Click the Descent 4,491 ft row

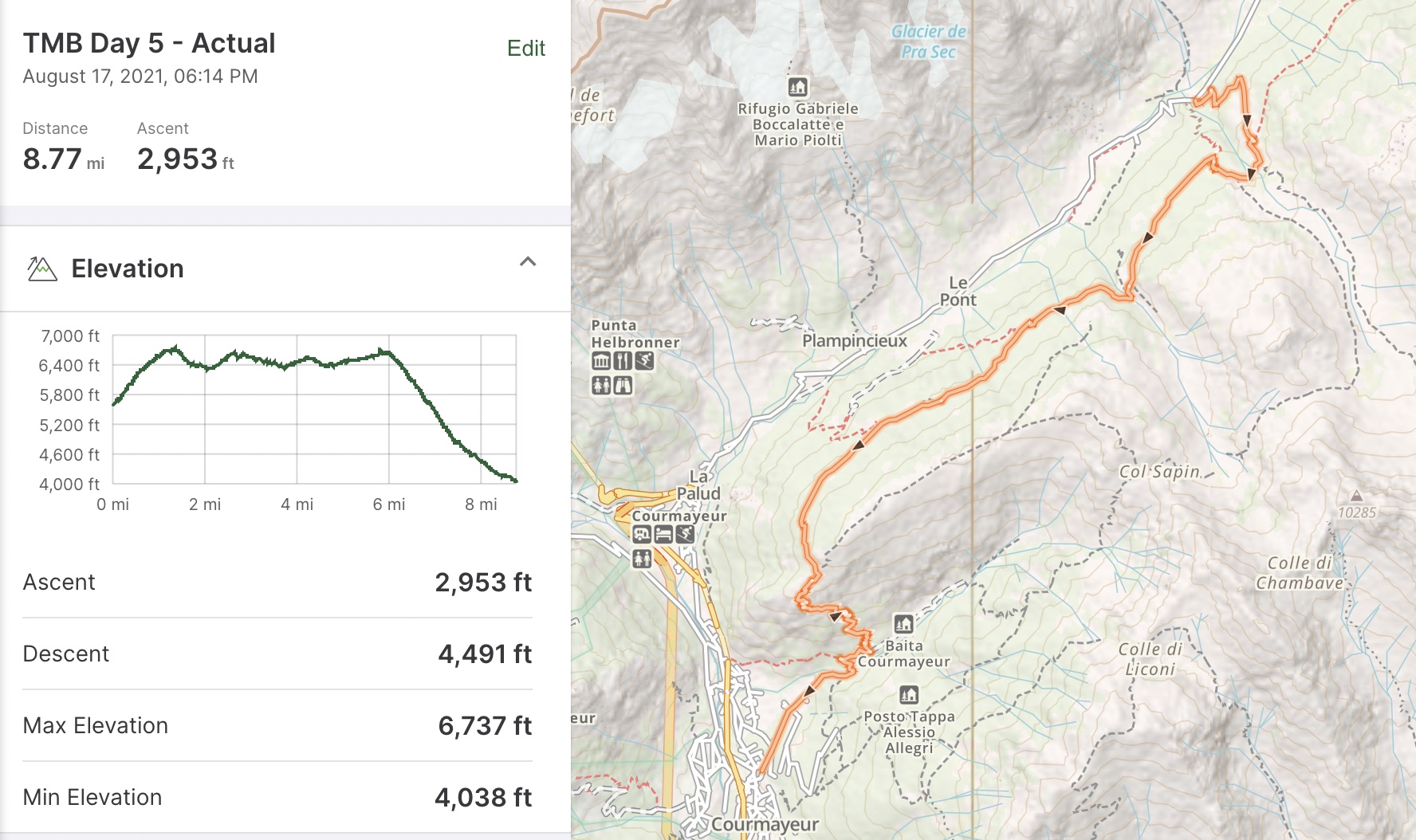coord(277,654)
